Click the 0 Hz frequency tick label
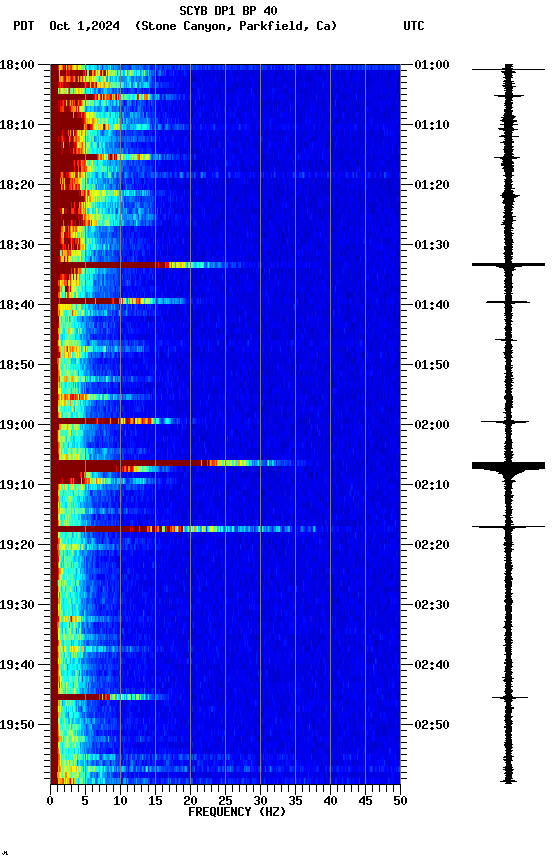552x864 pixels. click(x=51, y=801)
